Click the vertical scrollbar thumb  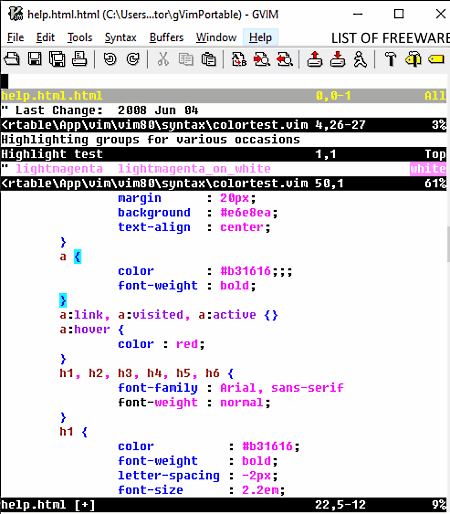(448, 244)
